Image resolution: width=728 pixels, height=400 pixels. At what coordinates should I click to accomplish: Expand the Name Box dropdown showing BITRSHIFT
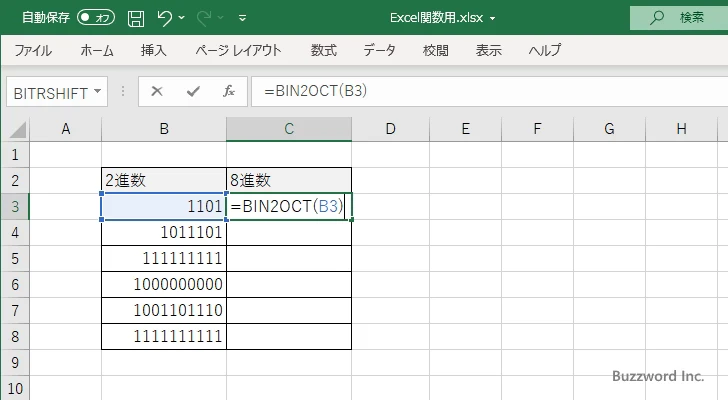pyautogui.click(x=98, y=91)
